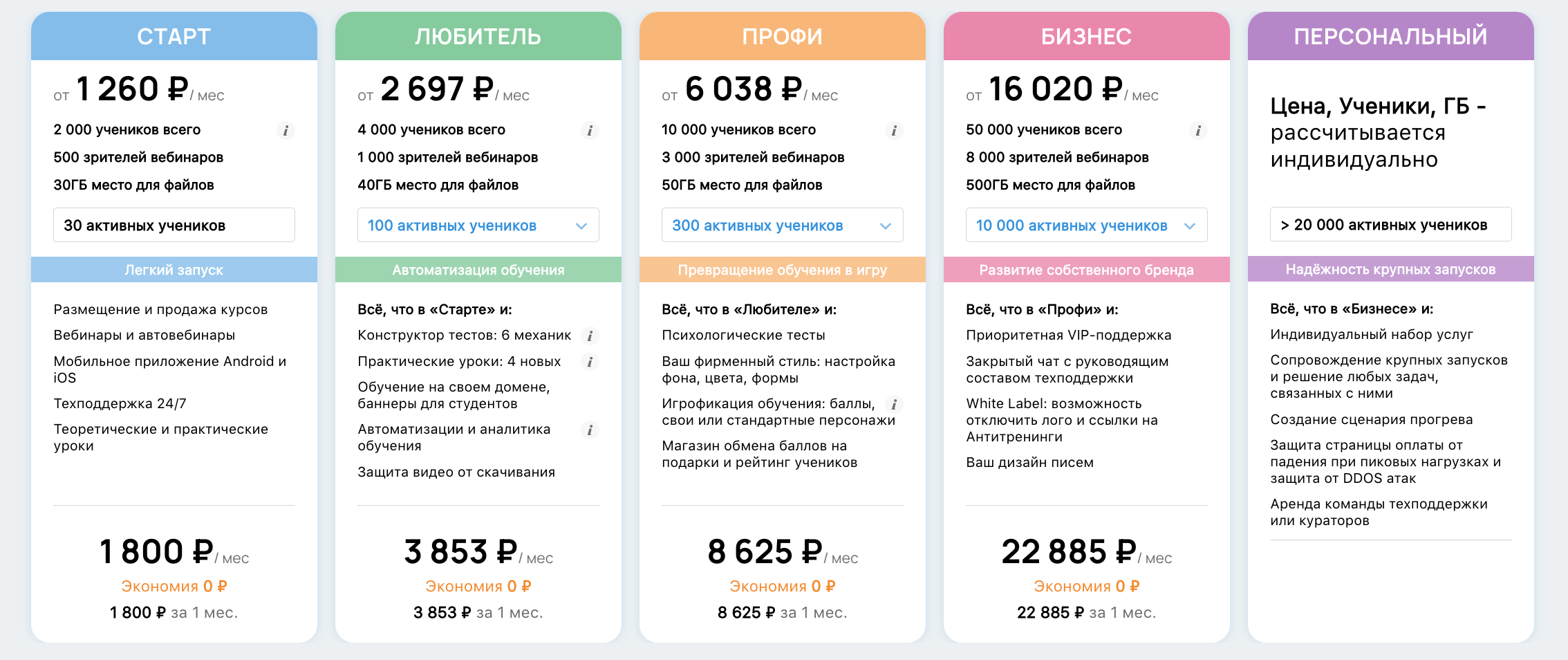Image resolution: width=1568 pixels, height=660 pixels.
Task: Open the 10 000 активных учеников dropdown
Action: [1086, 226]
